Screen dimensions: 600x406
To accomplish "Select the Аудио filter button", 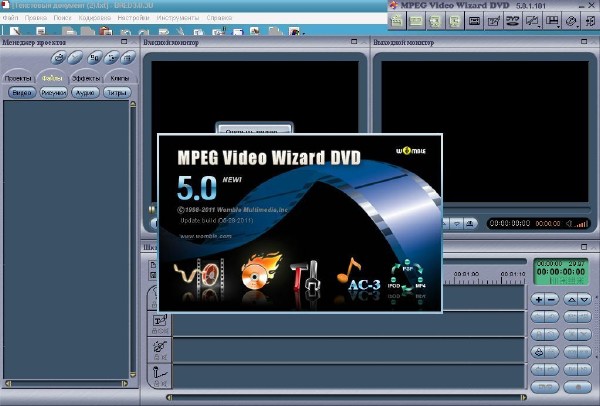I will (85, 92).
